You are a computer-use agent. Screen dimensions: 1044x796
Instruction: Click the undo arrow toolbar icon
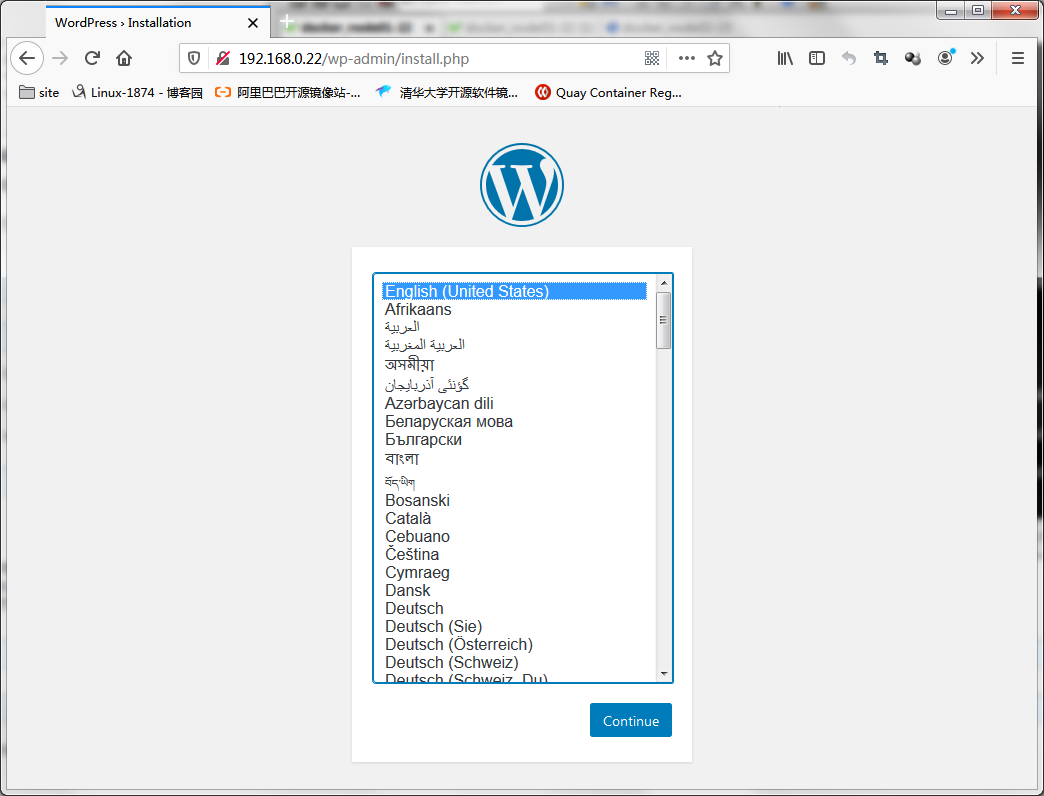tap(849, 59)
